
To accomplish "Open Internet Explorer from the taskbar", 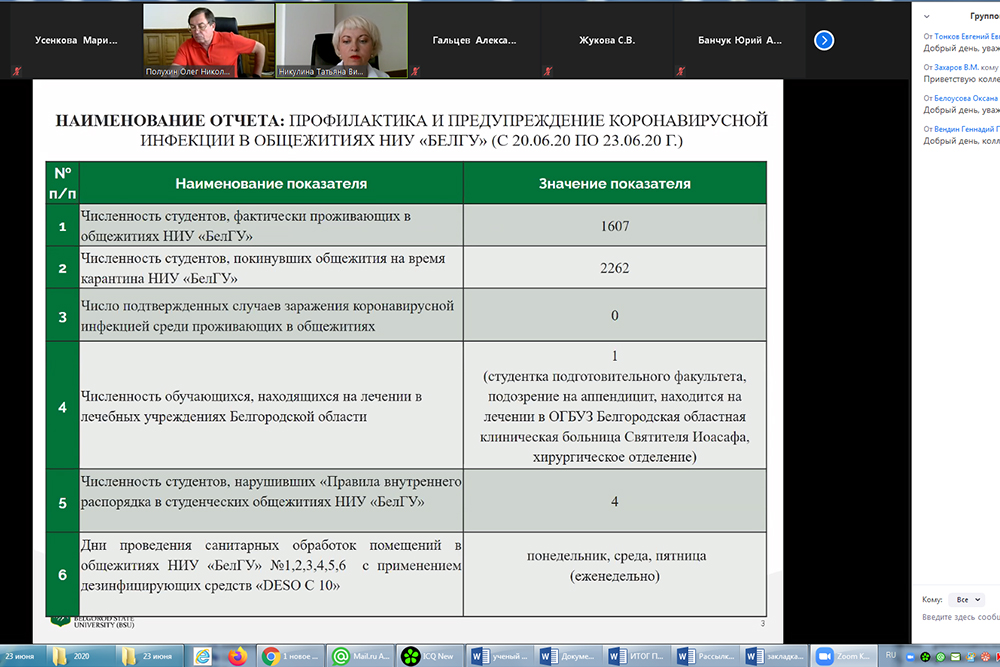I will point(203,656).
